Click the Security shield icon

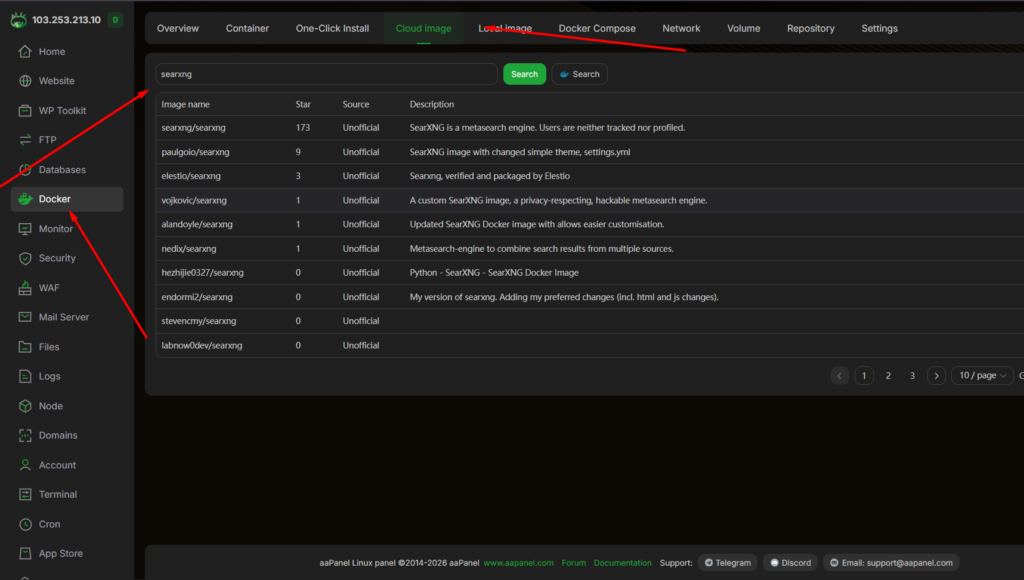click(25, 258)
